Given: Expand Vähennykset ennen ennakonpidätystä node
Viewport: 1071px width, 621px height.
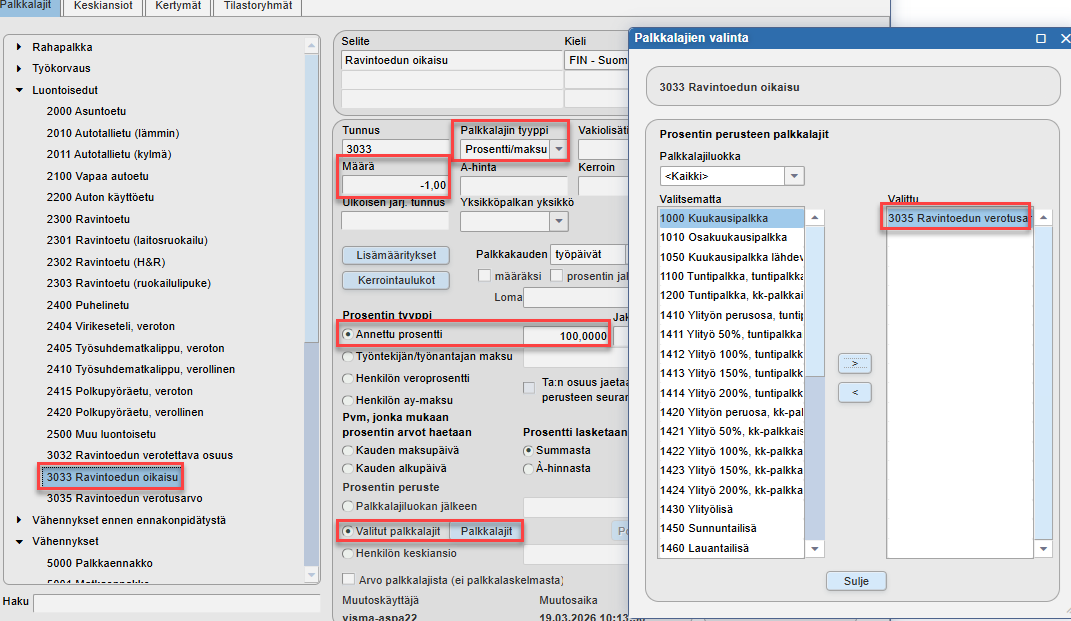Looking at the screenshot, I should coord(19,520).
